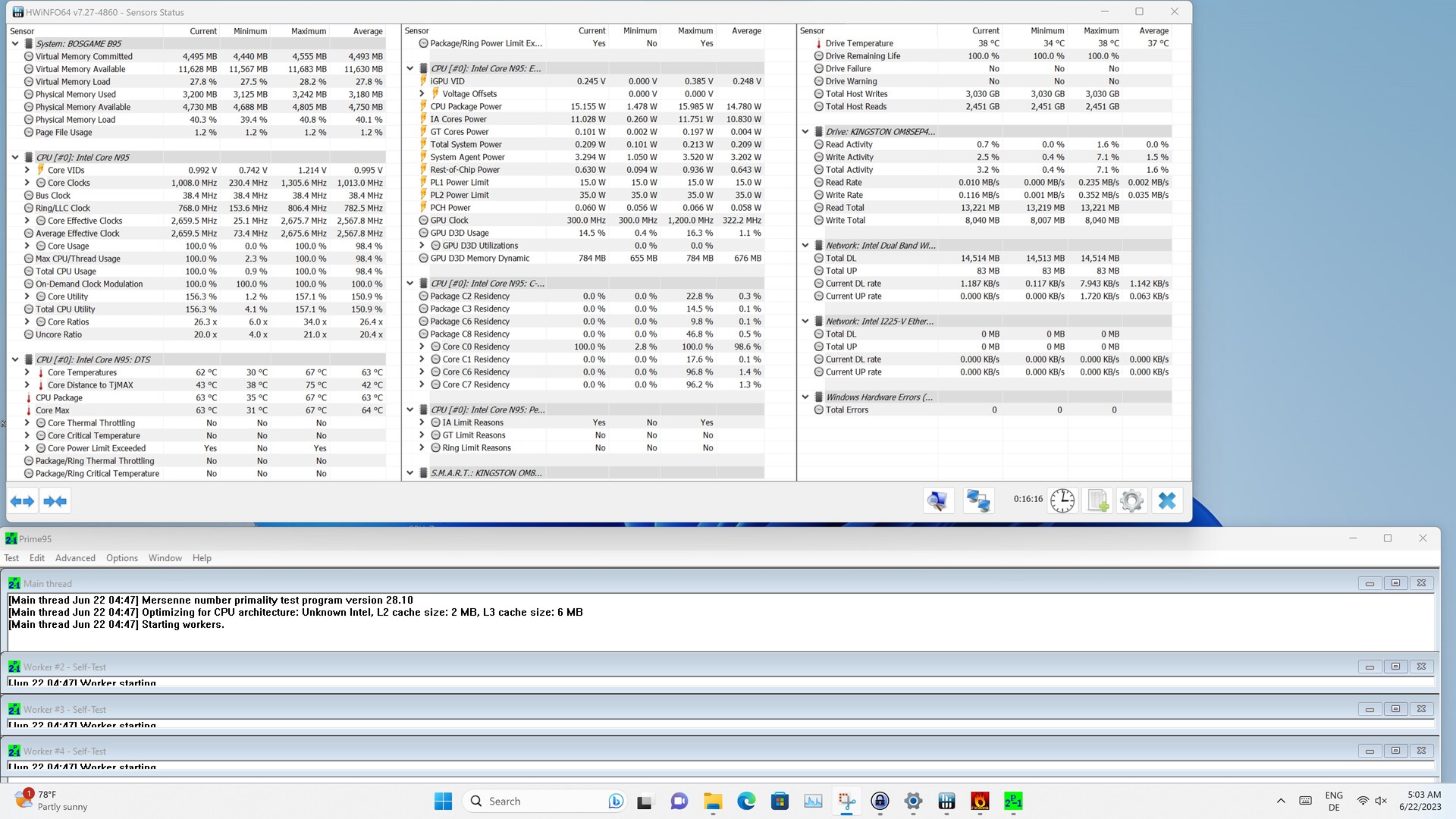Open the HWiNFO summary magnifier icon
The height and width of the screenshot is (819, 1456).
[x=938, y=501]
